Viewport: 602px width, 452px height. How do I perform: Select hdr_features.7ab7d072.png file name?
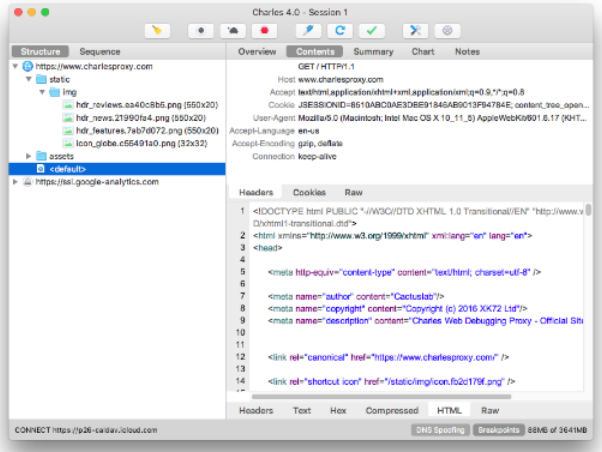[x=147, y=131]
